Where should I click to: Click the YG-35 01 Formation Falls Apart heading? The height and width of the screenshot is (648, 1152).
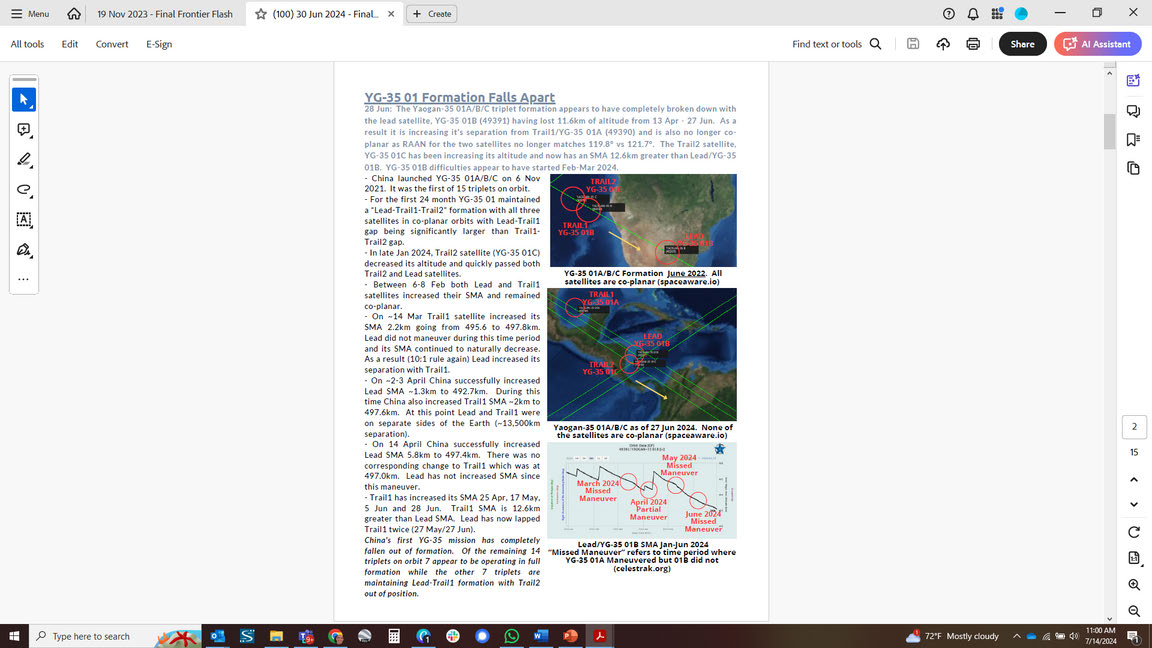tap(460, 97)
